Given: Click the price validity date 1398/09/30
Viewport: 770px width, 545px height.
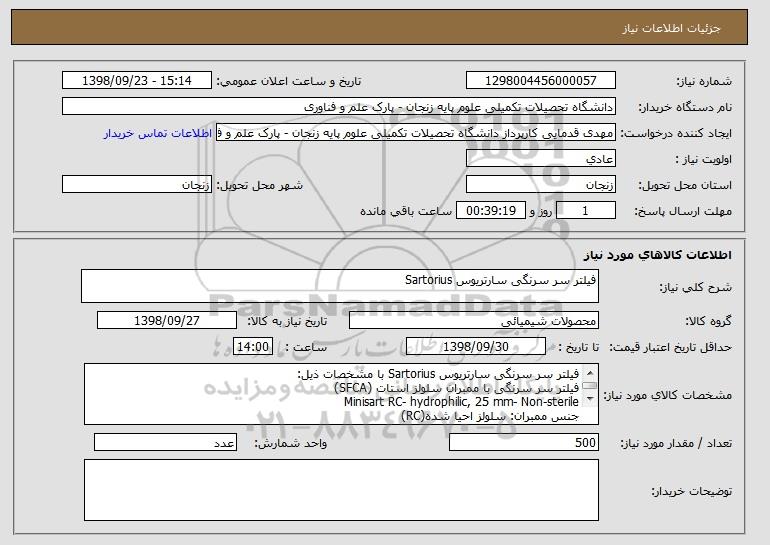Looking at the screenshot, I should coord(476,347).
